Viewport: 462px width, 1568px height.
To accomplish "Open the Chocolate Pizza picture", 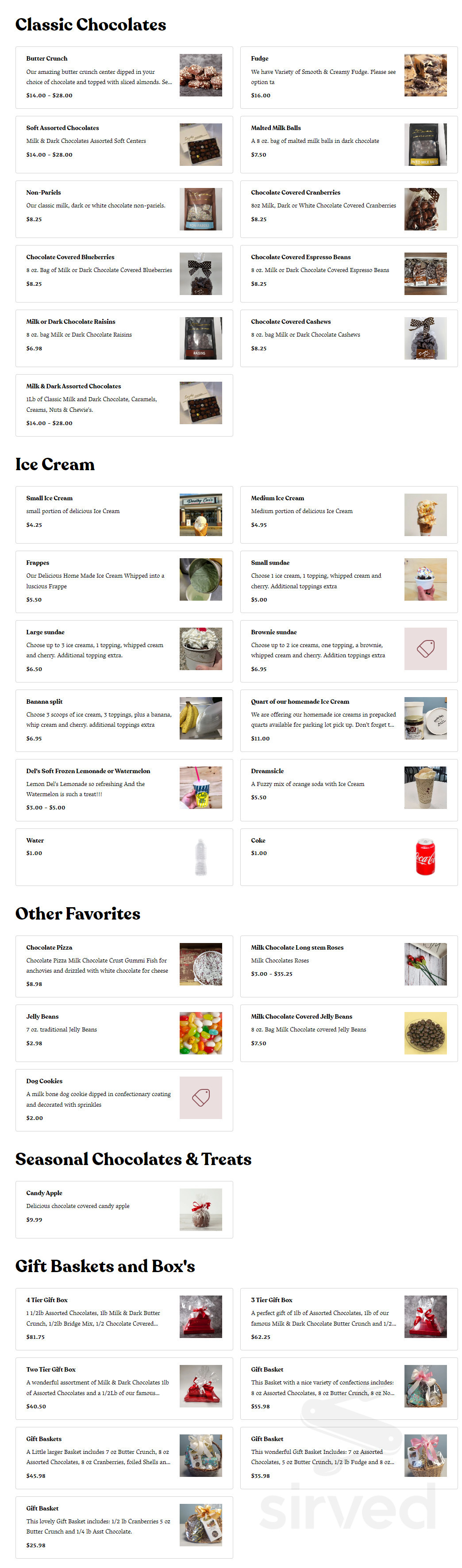I will click(x=201, y=966).
